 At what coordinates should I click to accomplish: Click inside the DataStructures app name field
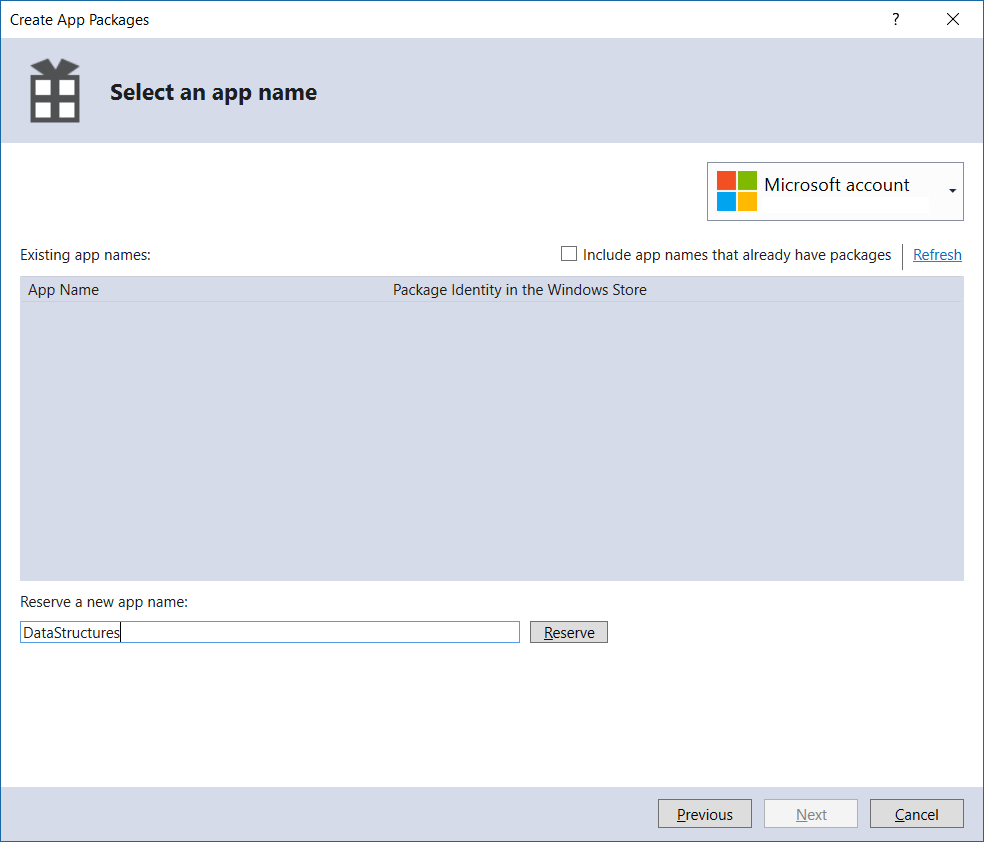pyautogui.click(x=270, y=631)
